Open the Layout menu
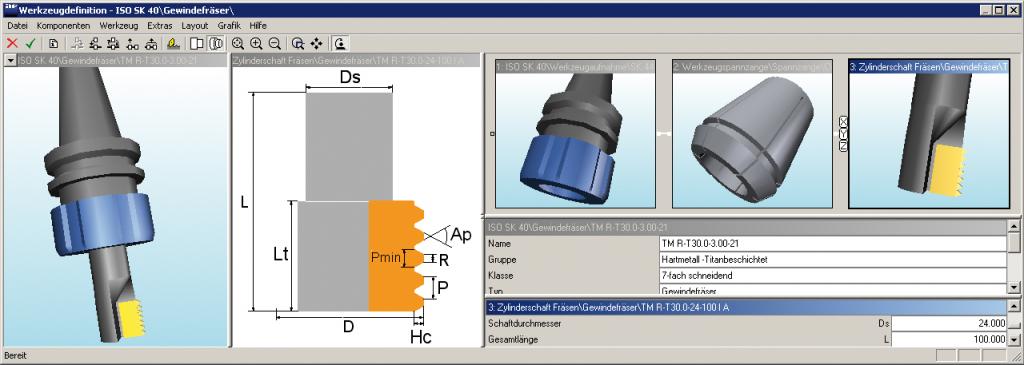This screenshot has width=1024, height=365. coord(195,25)
